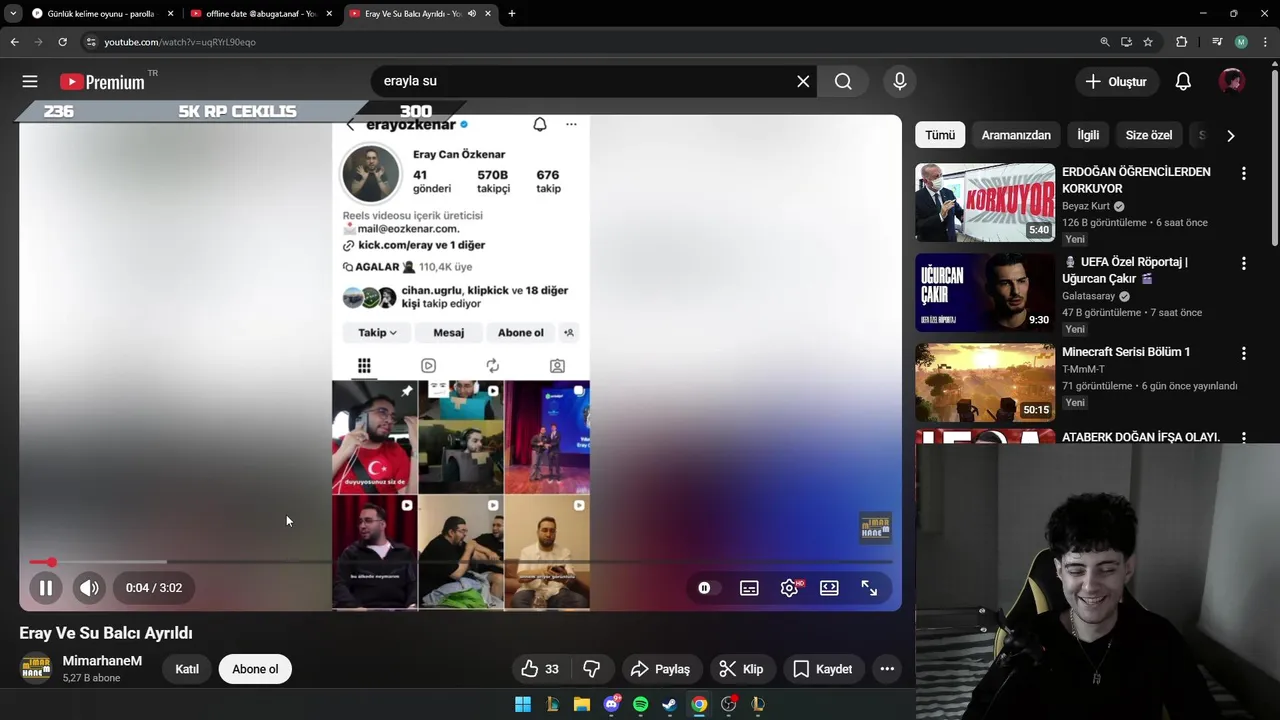The image size is (1280, 720).
Task: Open Steam from the taskbar
Action: point(669,704)
